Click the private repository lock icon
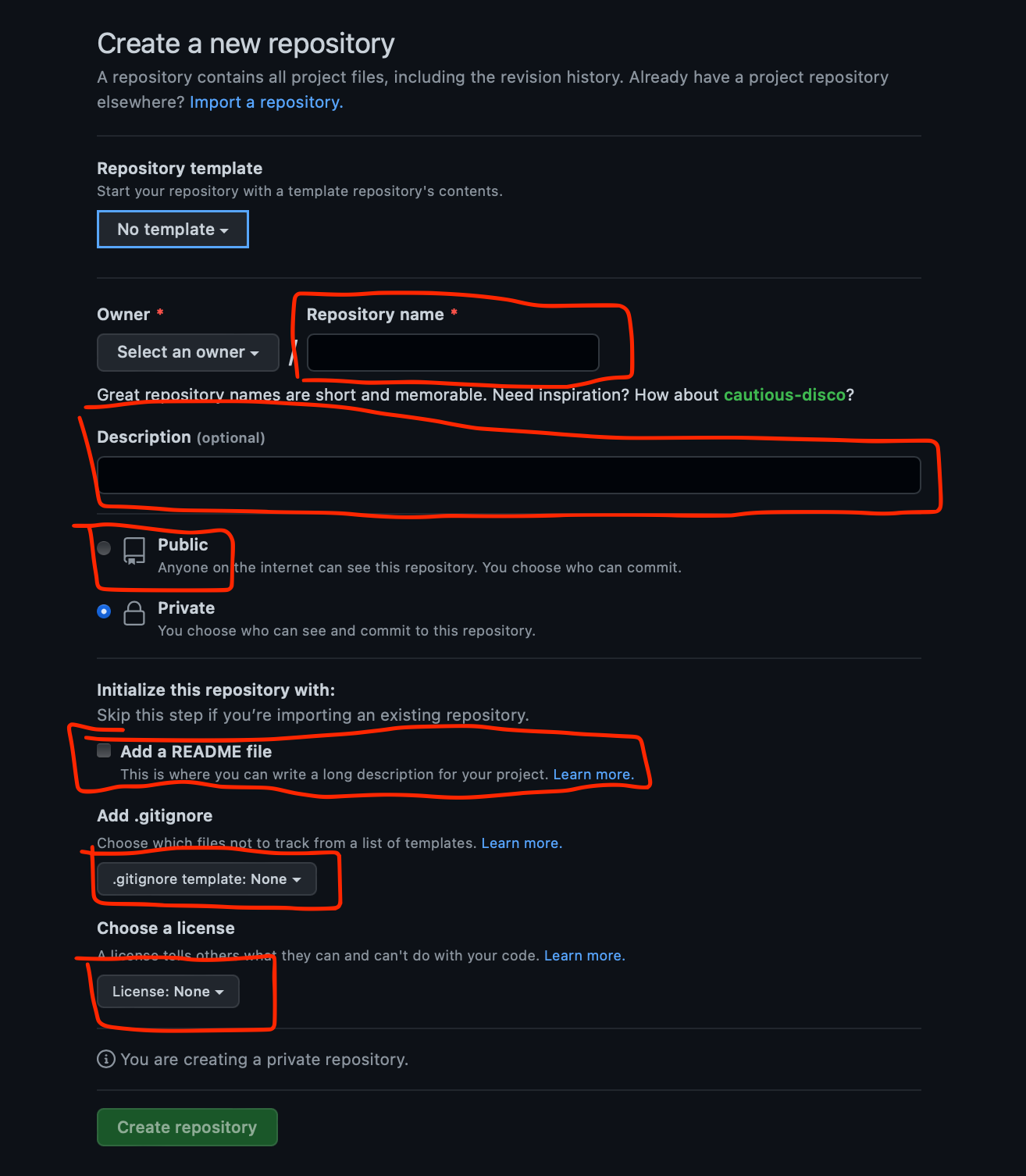 tap(134, 613)
